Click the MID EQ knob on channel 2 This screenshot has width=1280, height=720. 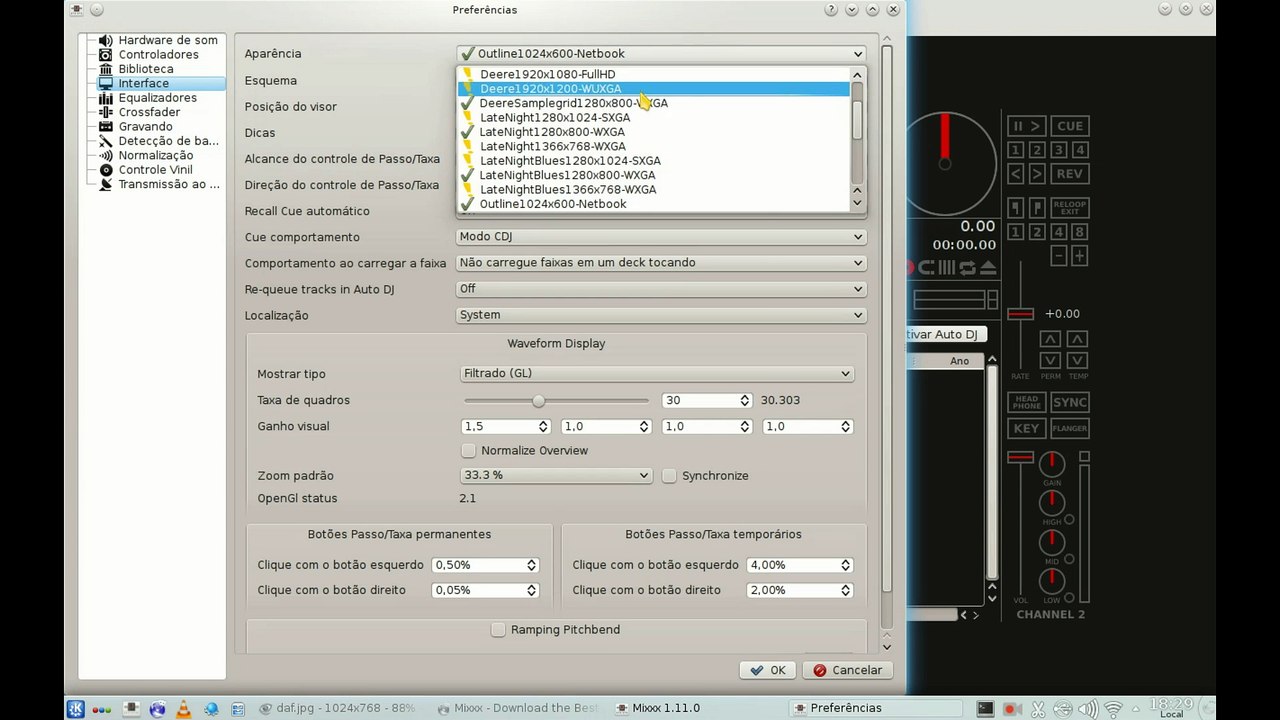[x=1052, y=543]
